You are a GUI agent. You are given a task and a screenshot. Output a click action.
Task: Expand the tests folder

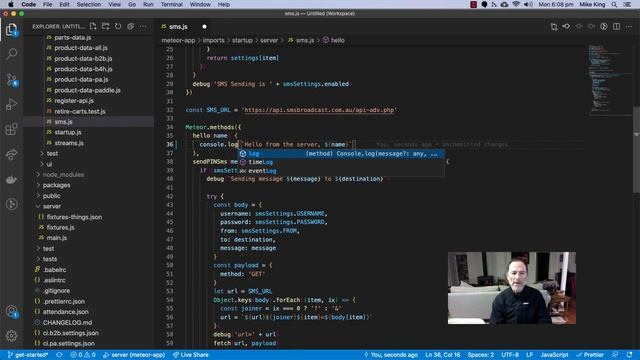click(x=50, y=259)
